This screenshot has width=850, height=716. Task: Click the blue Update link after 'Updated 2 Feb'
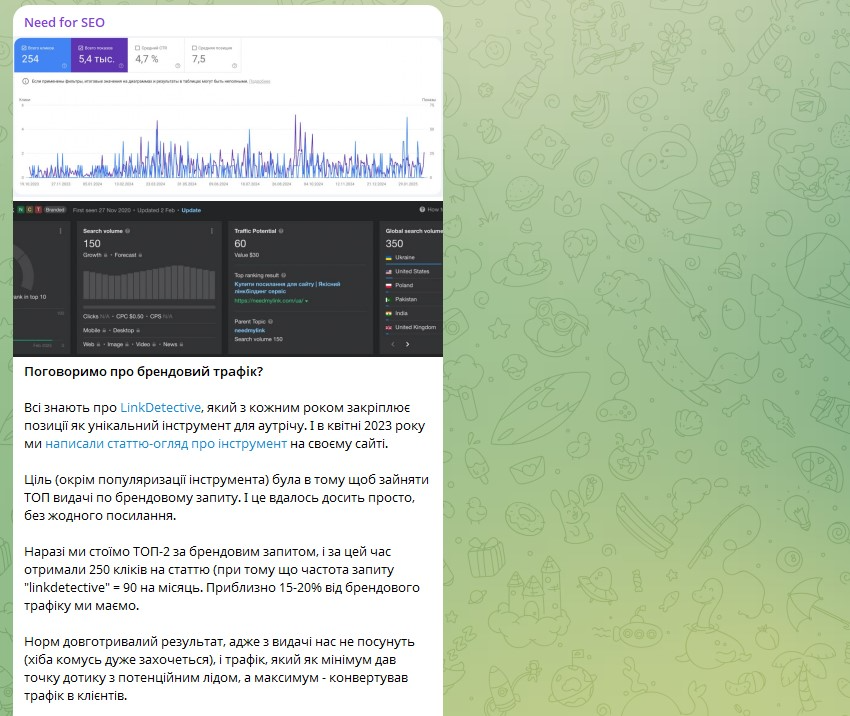click(191, 210)
